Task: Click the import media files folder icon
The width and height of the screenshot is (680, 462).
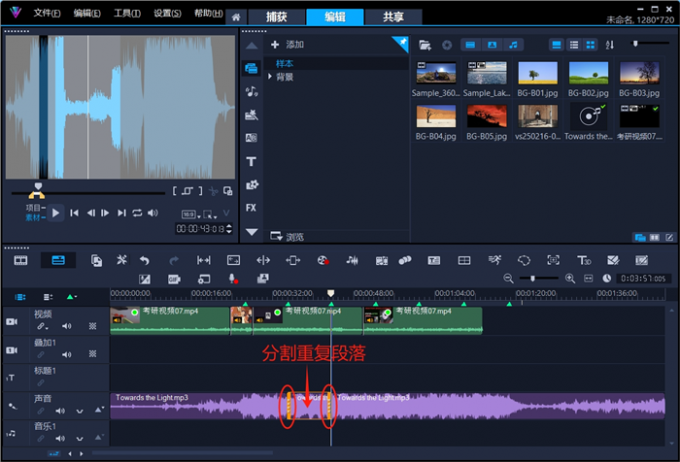Action: (425, 45)
